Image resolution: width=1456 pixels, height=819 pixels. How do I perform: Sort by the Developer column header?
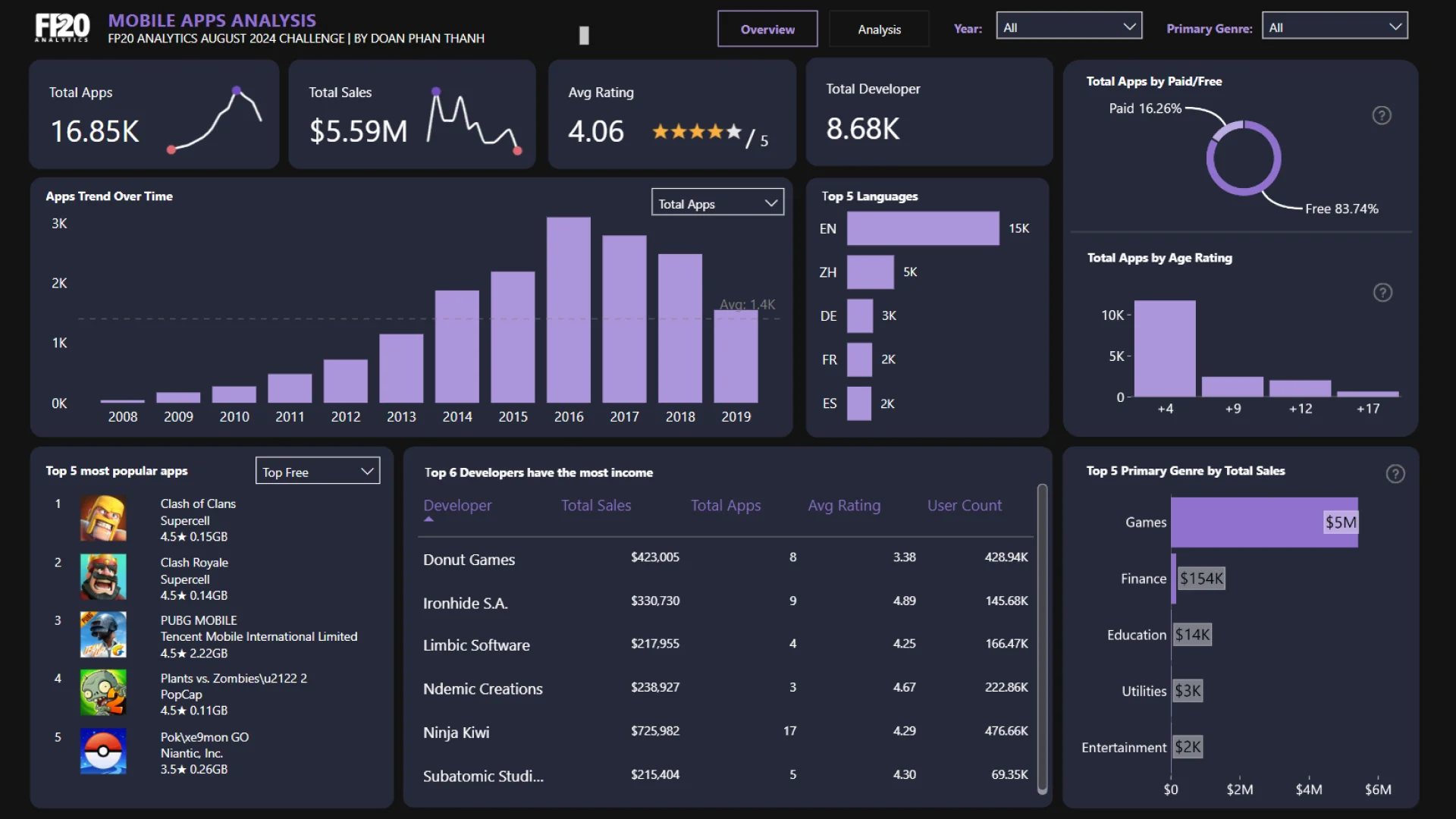(x=457, y=505)
